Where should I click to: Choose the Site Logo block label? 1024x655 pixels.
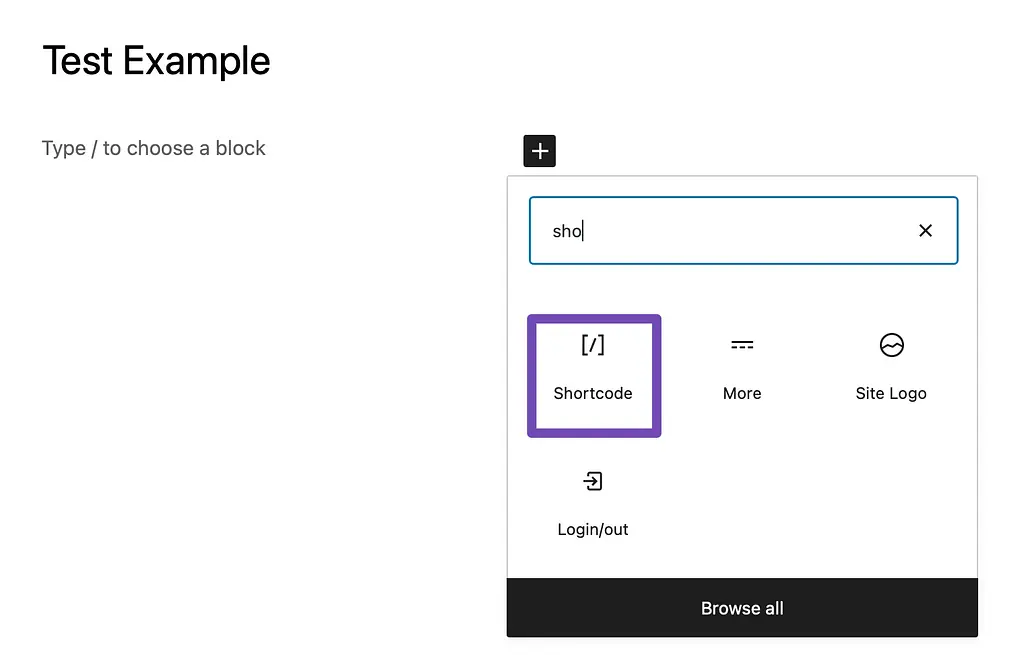tap(891, 393)
